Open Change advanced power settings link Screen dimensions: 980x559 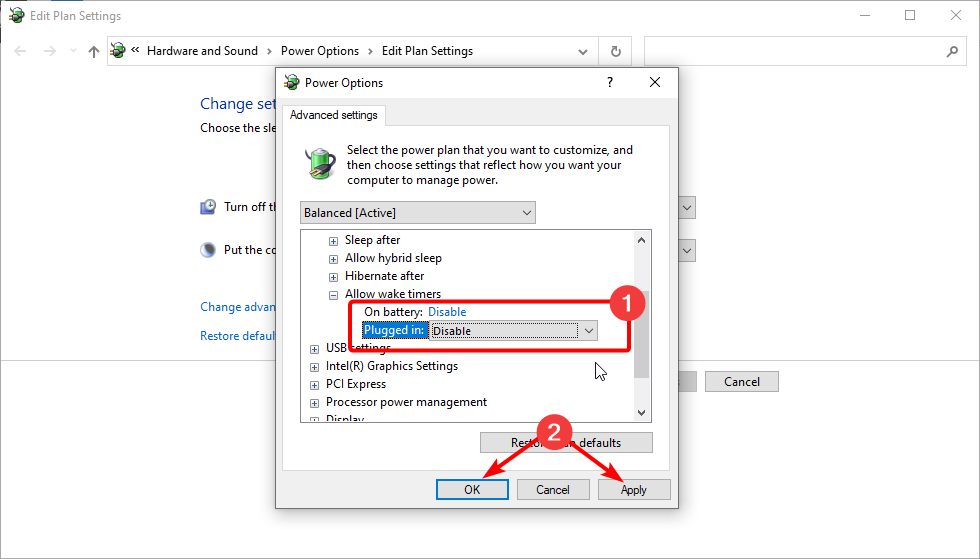[238, 307]
